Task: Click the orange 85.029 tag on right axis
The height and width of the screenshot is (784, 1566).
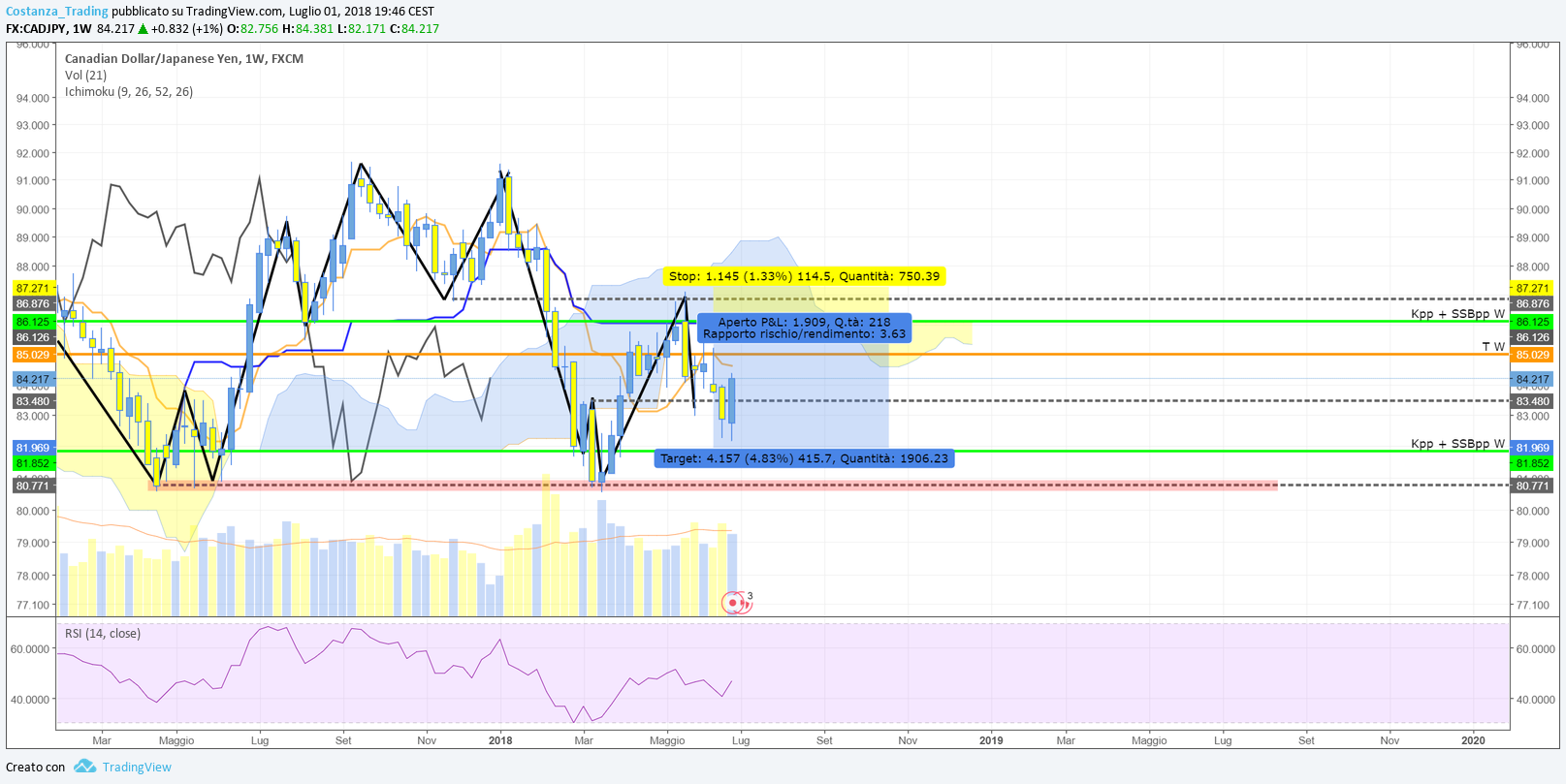Action: pos(1533,355)
